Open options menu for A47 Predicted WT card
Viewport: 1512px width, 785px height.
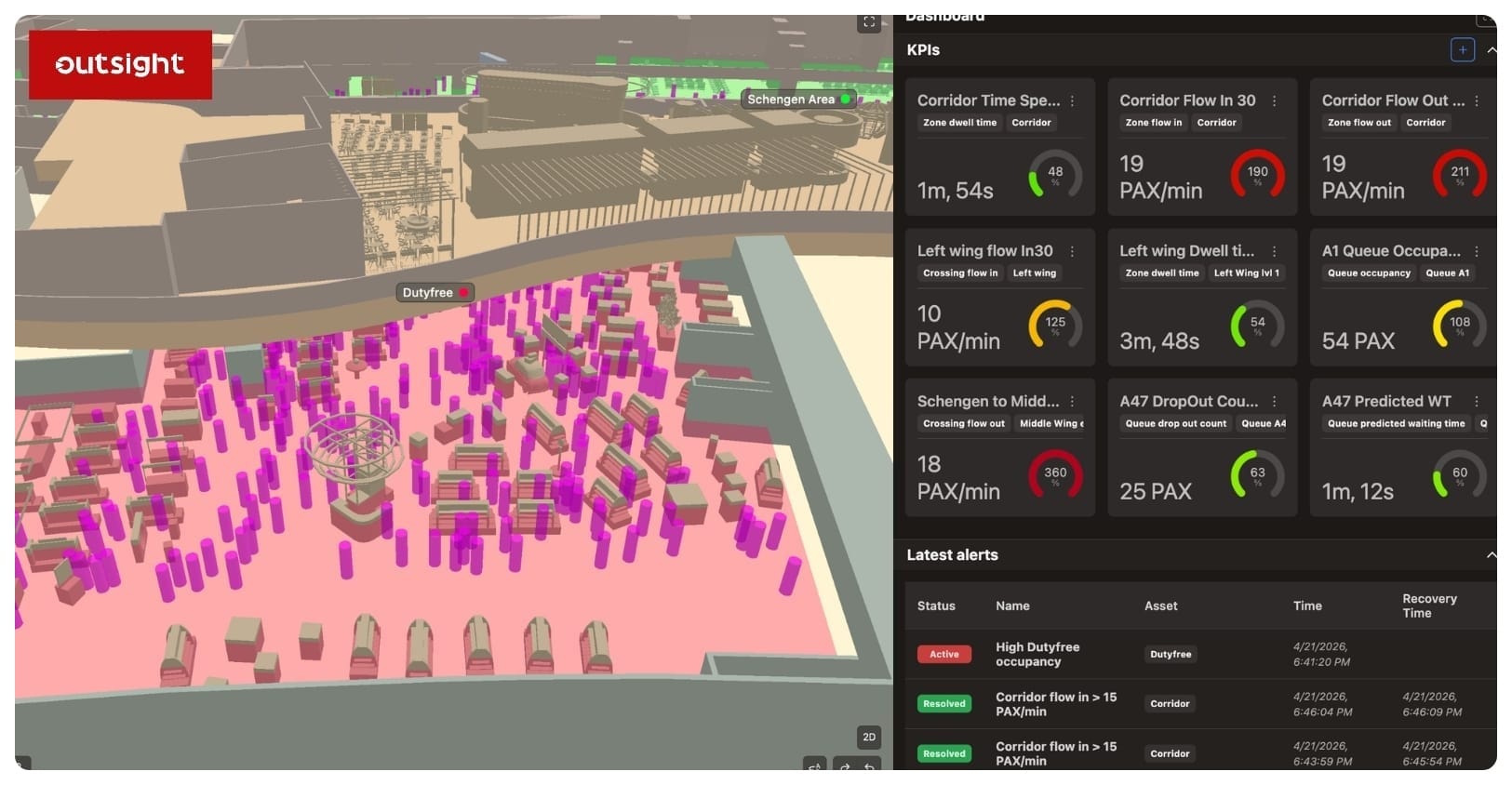[x=1477, y=402]
